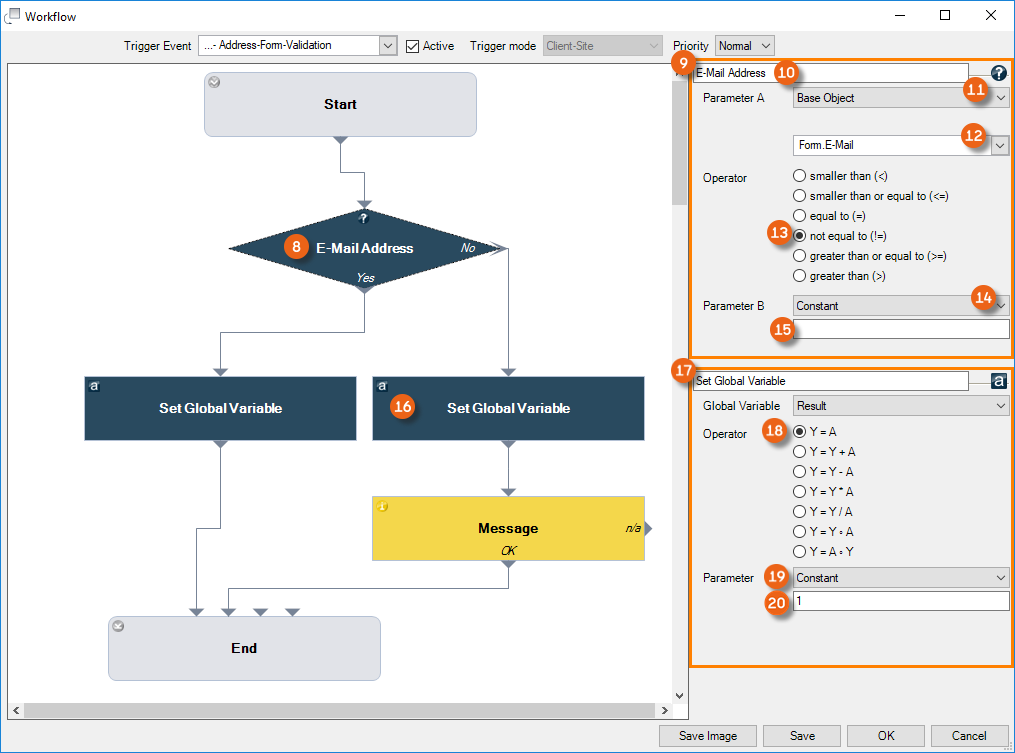The width and height of the screenshot is (1015, 753).
Task: Open the Global Variable Result dropdown
Action: click(x=1000, y=406)
